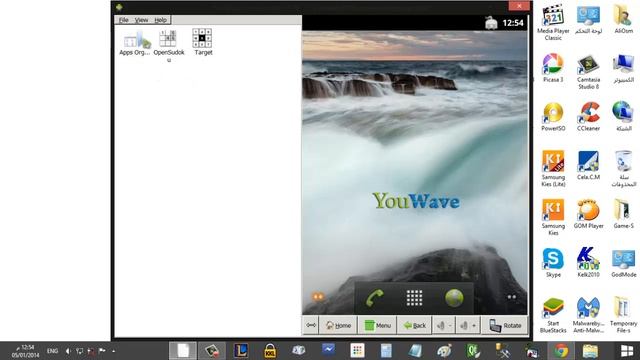Switch to left home screen via orange dots

[x=318, y=297]
